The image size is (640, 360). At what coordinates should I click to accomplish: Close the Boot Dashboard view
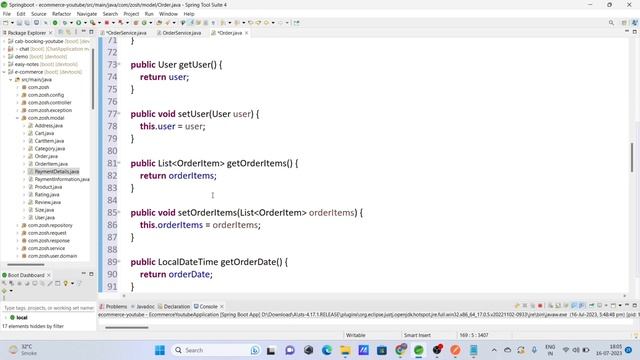pos(49,275)
